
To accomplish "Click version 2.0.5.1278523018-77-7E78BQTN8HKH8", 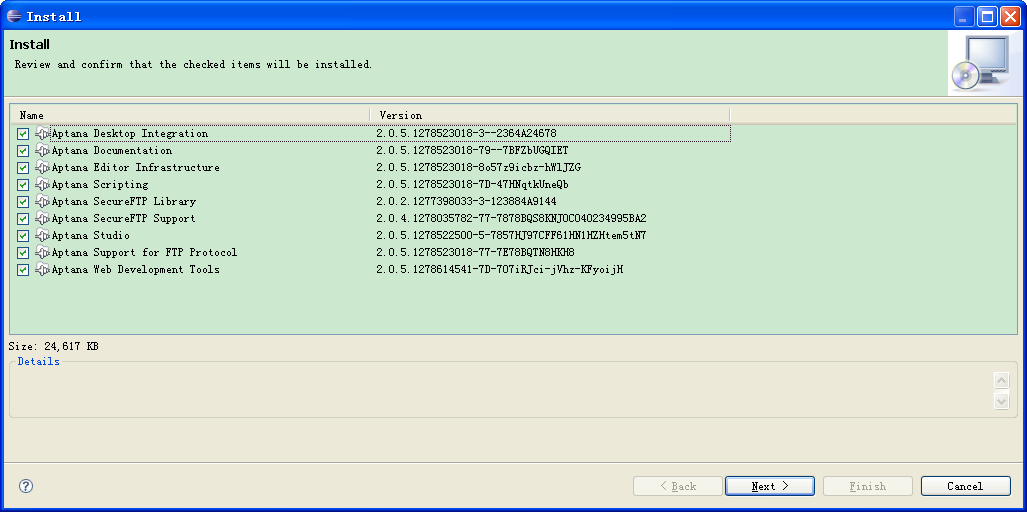I will [476, 253].
